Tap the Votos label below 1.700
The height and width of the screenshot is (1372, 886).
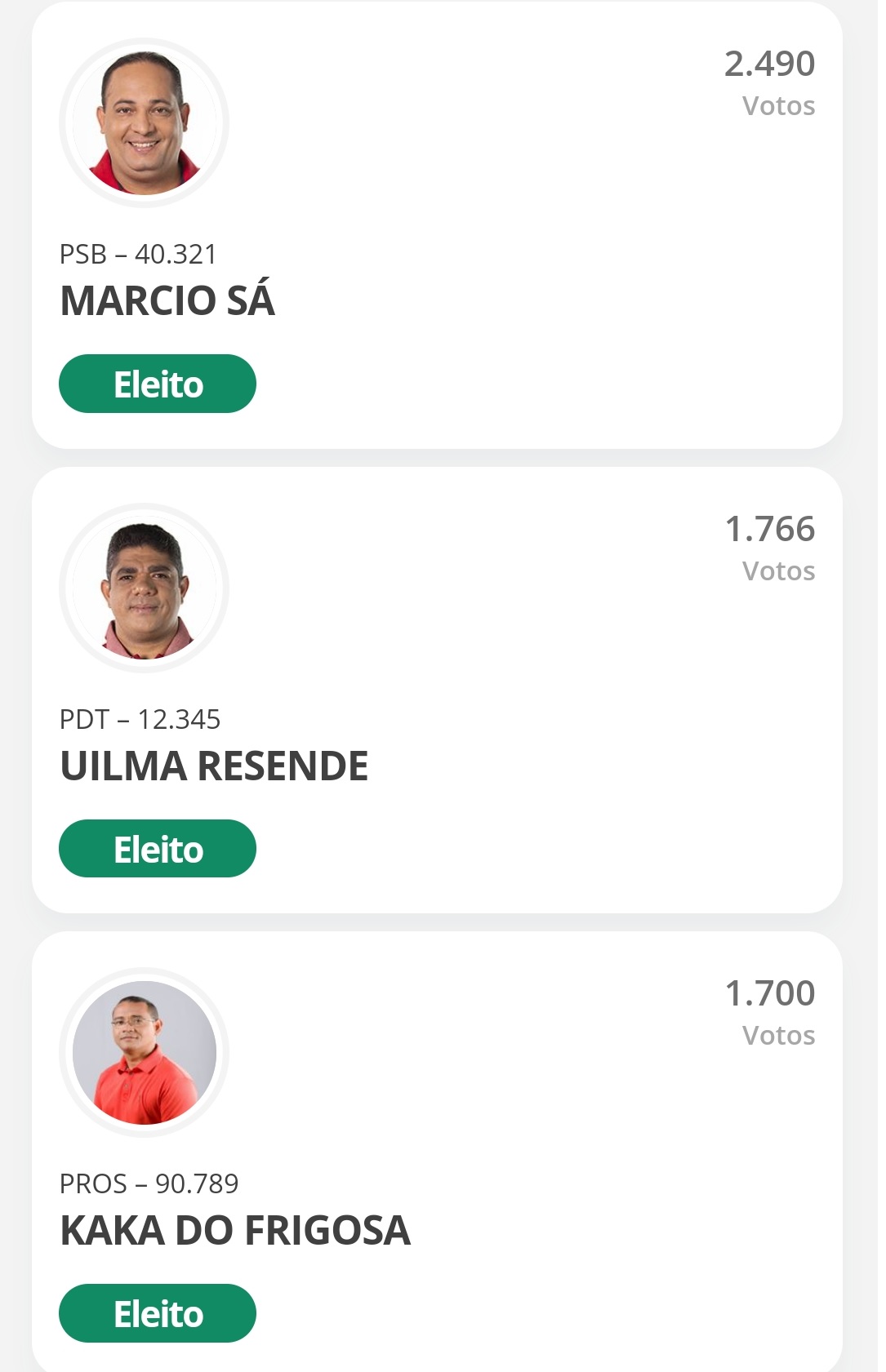pos(778,1036)
